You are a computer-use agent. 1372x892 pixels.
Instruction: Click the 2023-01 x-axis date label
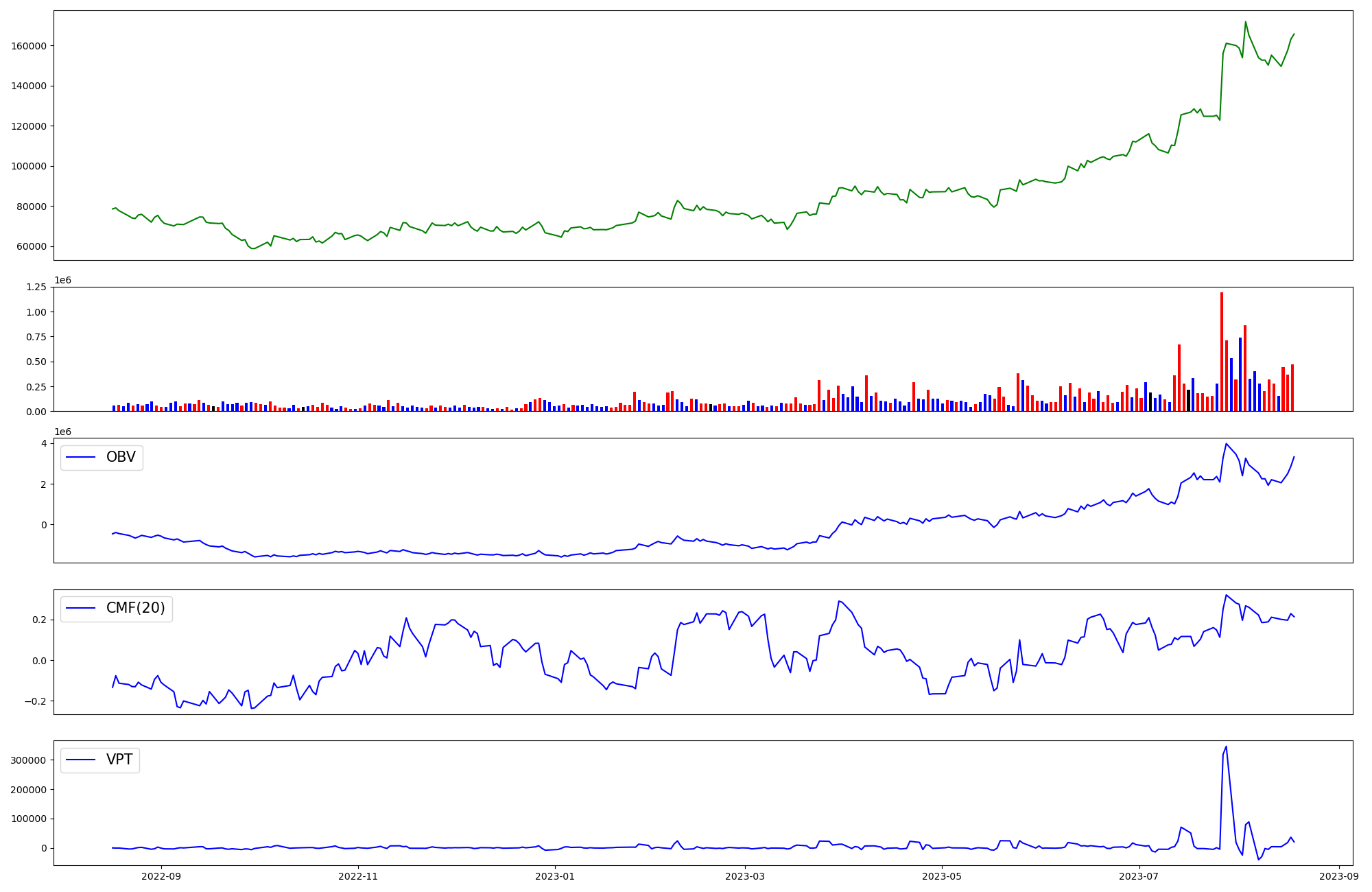pos(555,876)
